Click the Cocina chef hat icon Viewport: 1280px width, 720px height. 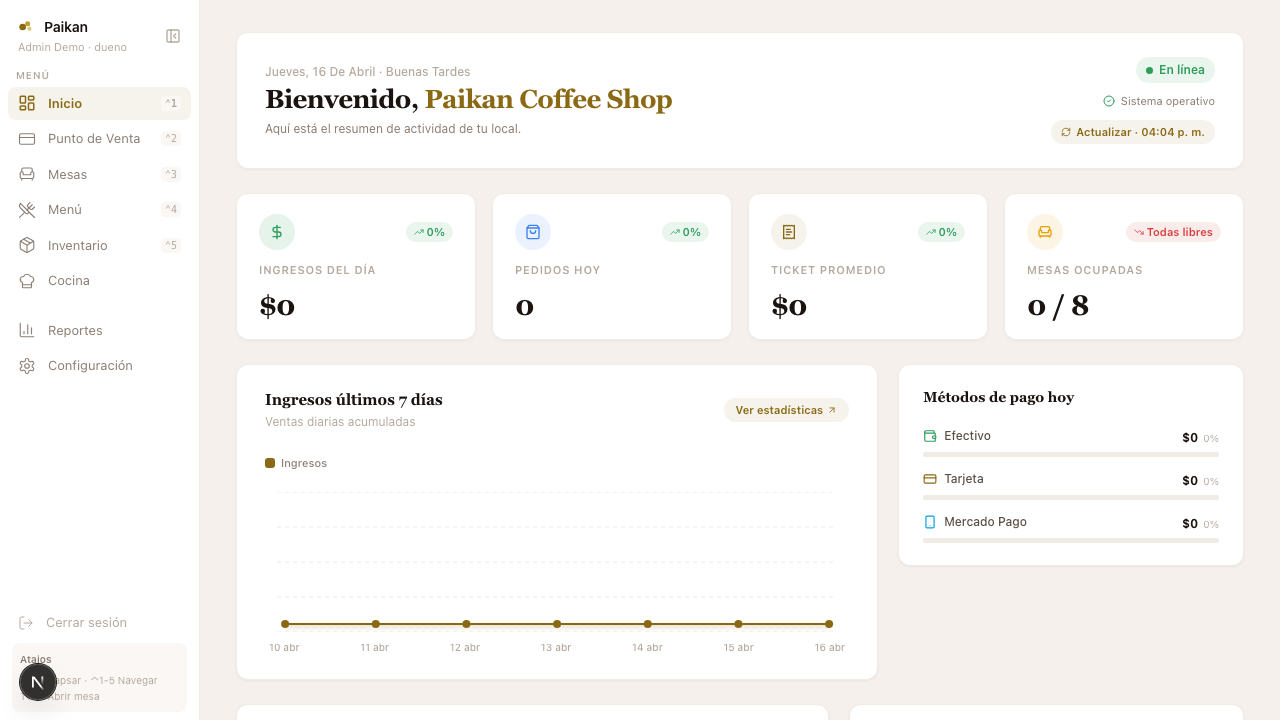pos(27,280)
